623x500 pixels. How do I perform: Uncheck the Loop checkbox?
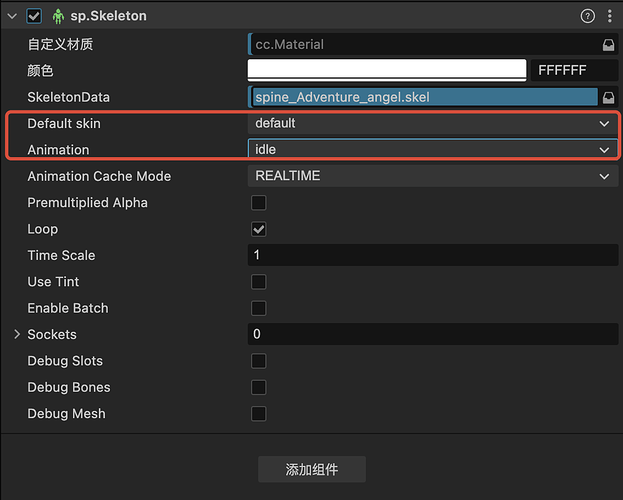click(x=258, y=229)
